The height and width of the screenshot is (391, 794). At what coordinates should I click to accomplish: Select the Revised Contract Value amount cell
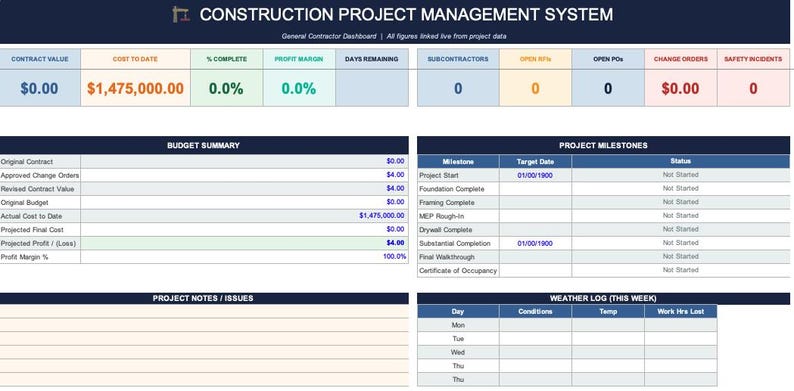click(244, 189)
